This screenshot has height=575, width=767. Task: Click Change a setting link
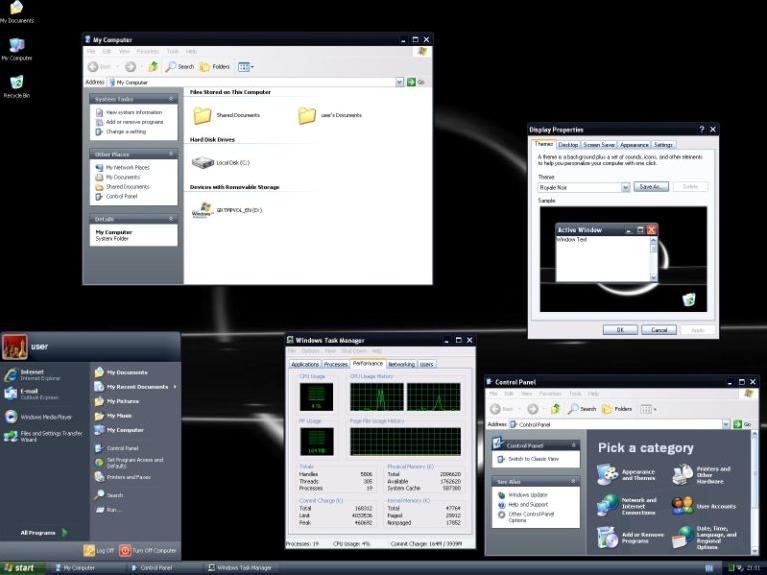(121, 132)
